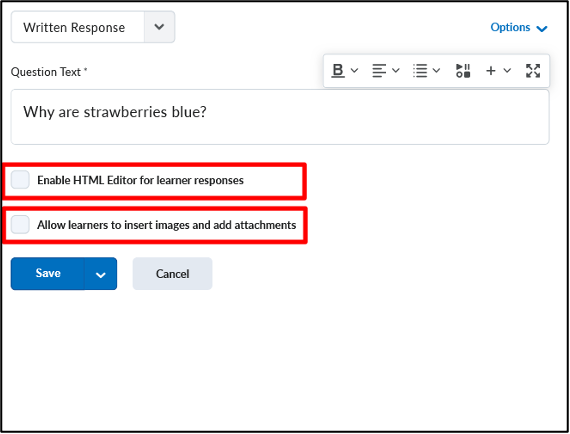The height and width of the screenshot is (434, 570).
Task: Click the plus insert icon
Action: pos(490,71)
